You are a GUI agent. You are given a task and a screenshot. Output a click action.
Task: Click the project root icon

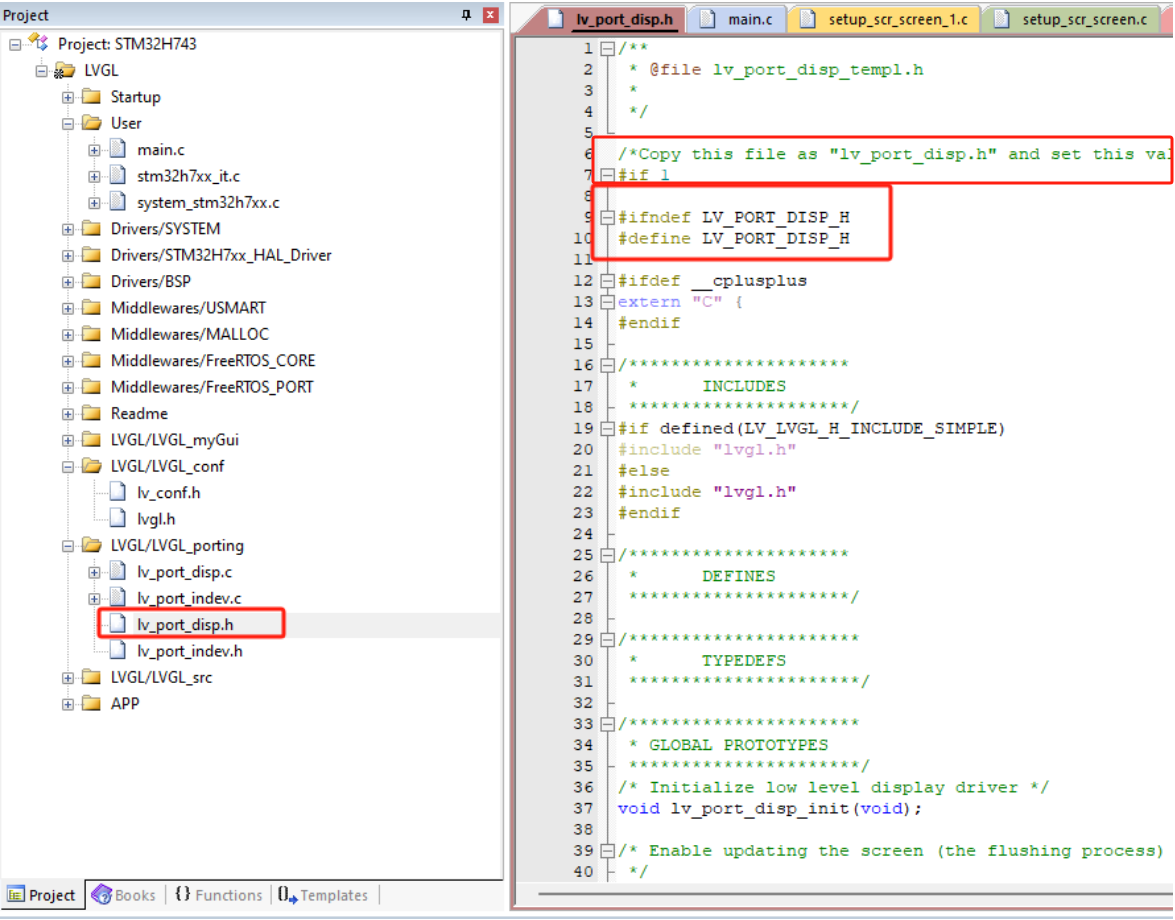pos(38,43)
